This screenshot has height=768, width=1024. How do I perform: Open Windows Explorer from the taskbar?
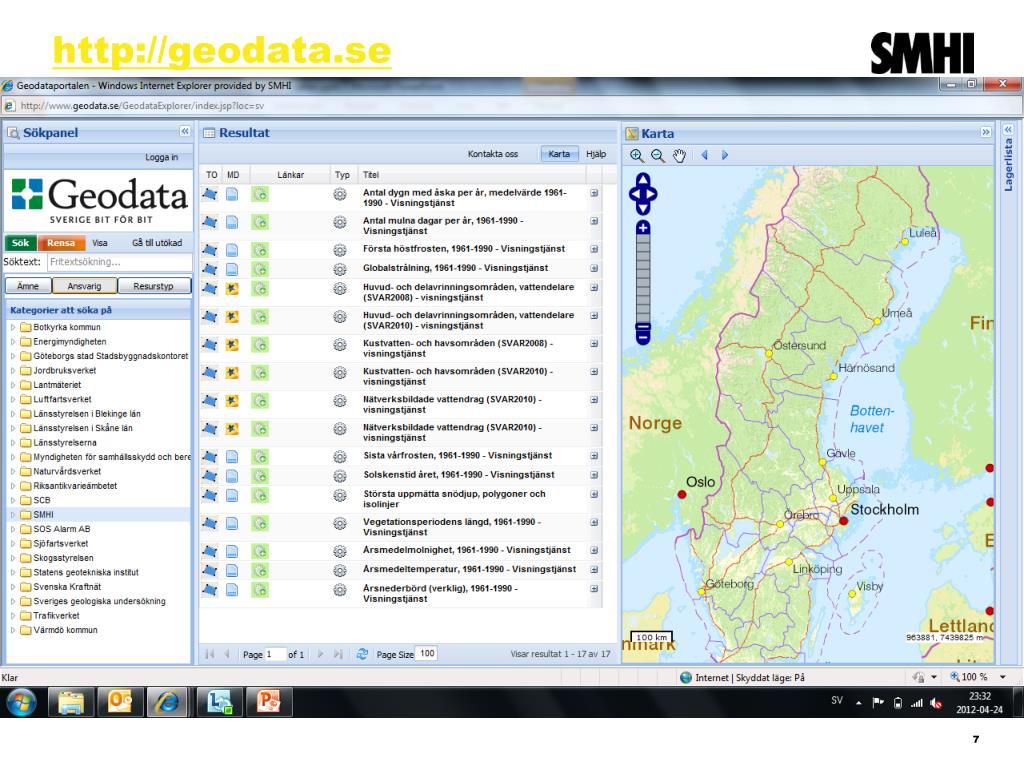coord(71,702)
